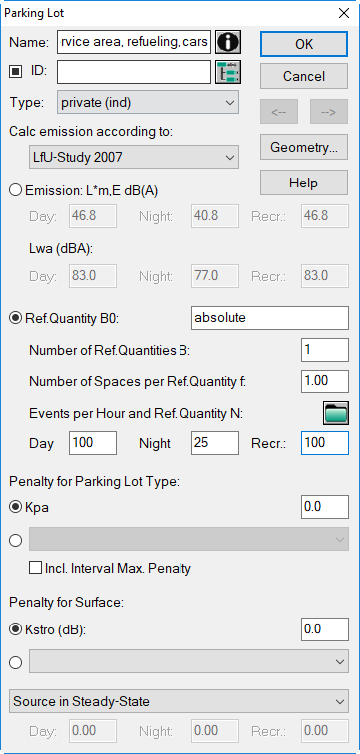Open the Geometry dialog
The image size is (360, 754).
pos(304,147)
